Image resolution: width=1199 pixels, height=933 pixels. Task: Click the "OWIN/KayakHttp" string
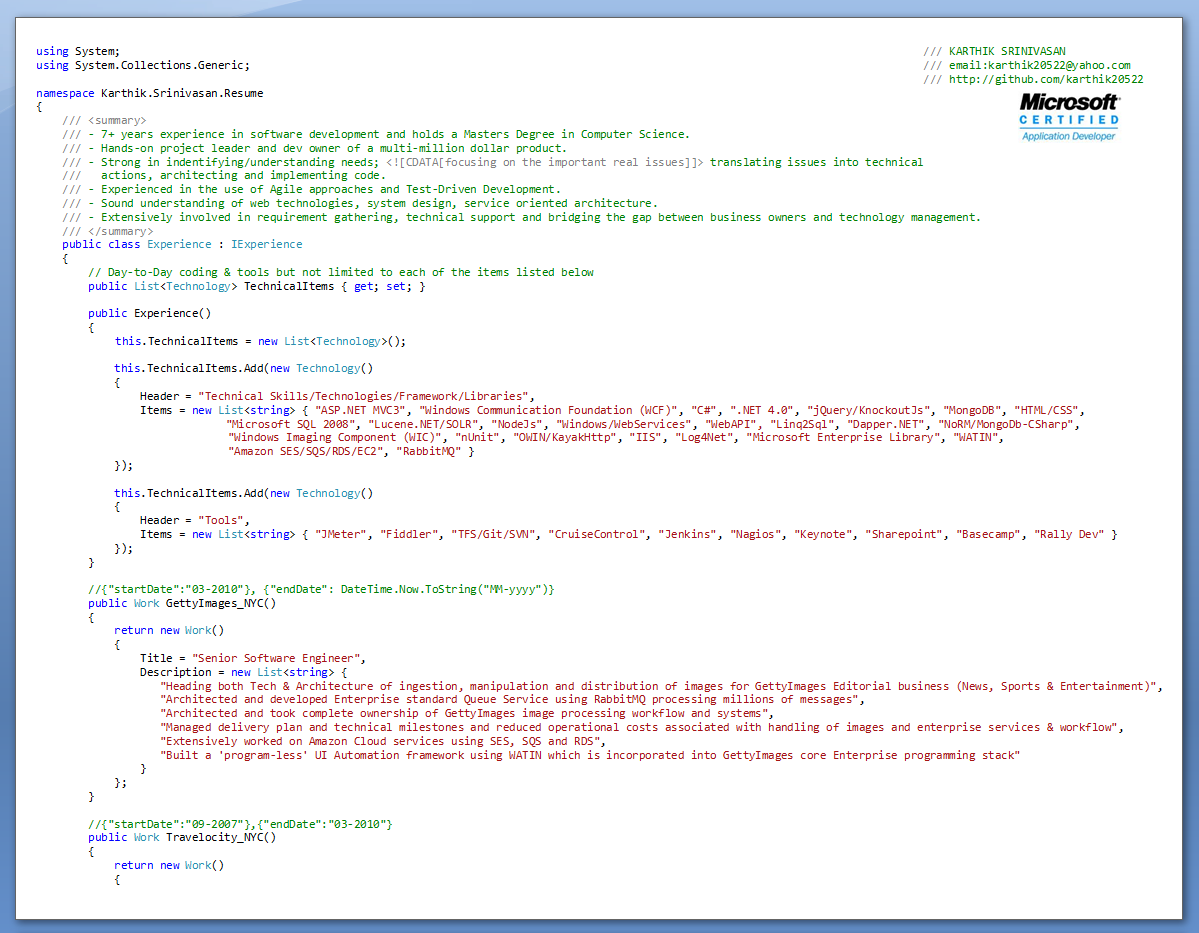coord(564,437)
